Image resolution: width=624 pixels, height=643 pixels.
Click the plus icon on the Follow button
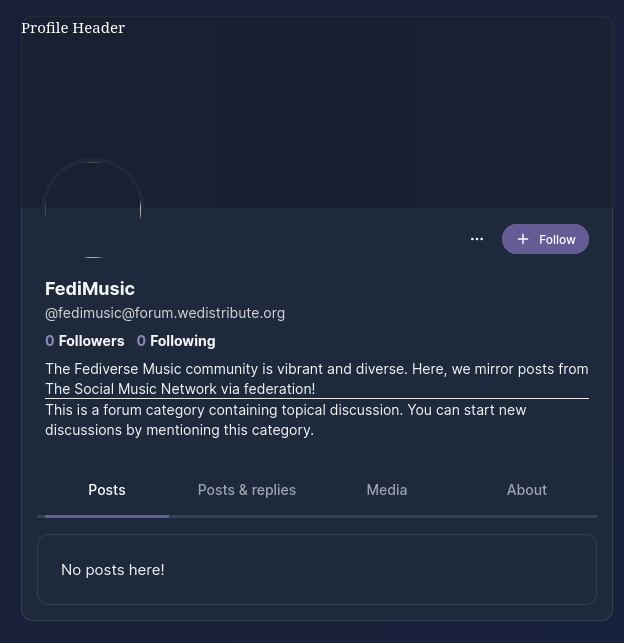click(523, 239)
